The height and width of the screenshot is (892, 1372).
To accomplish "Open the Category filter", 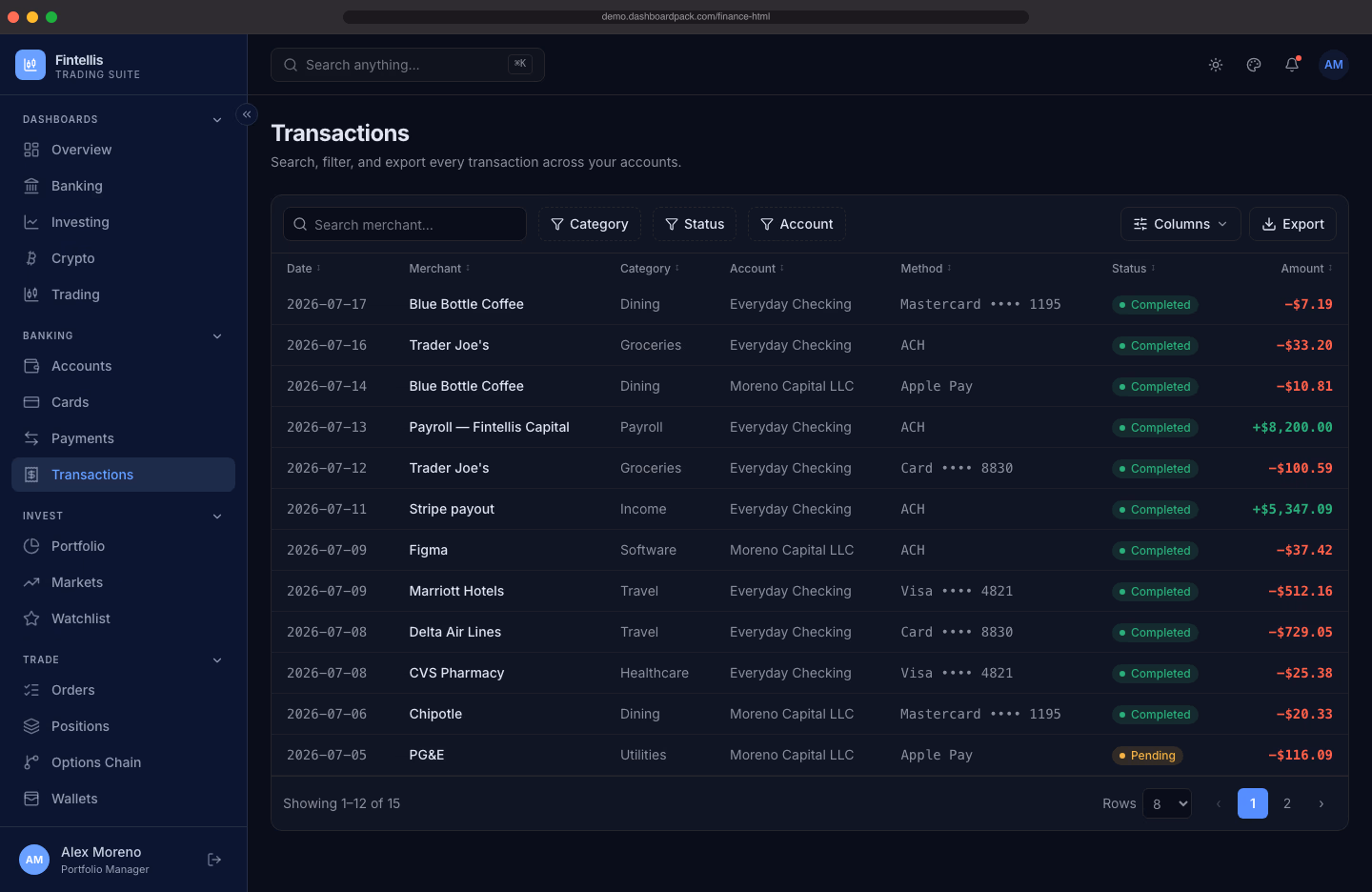I will coord(590,224).
